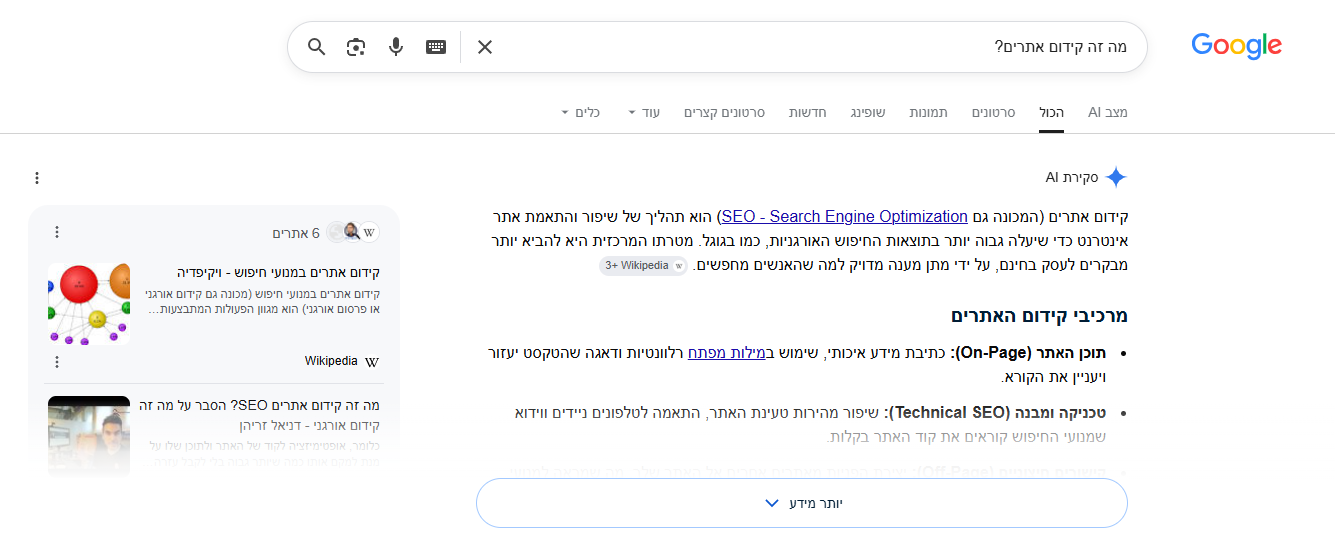The width and height of the screenshot is (1335, 542).
Task: Click the AI overview sparkle icon
Action: (x=1116, y=177)
